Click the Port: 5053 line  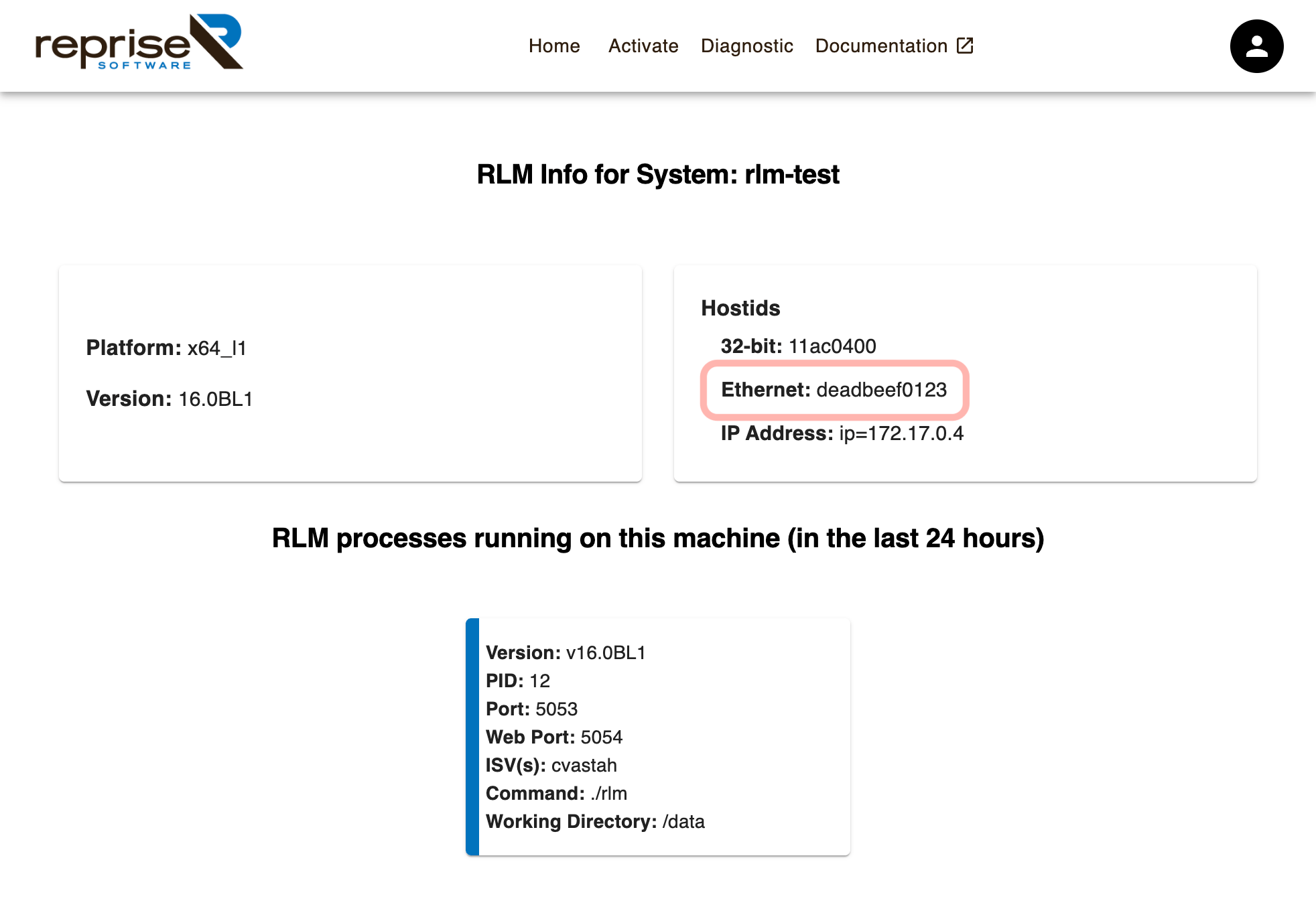click(531, 709)
